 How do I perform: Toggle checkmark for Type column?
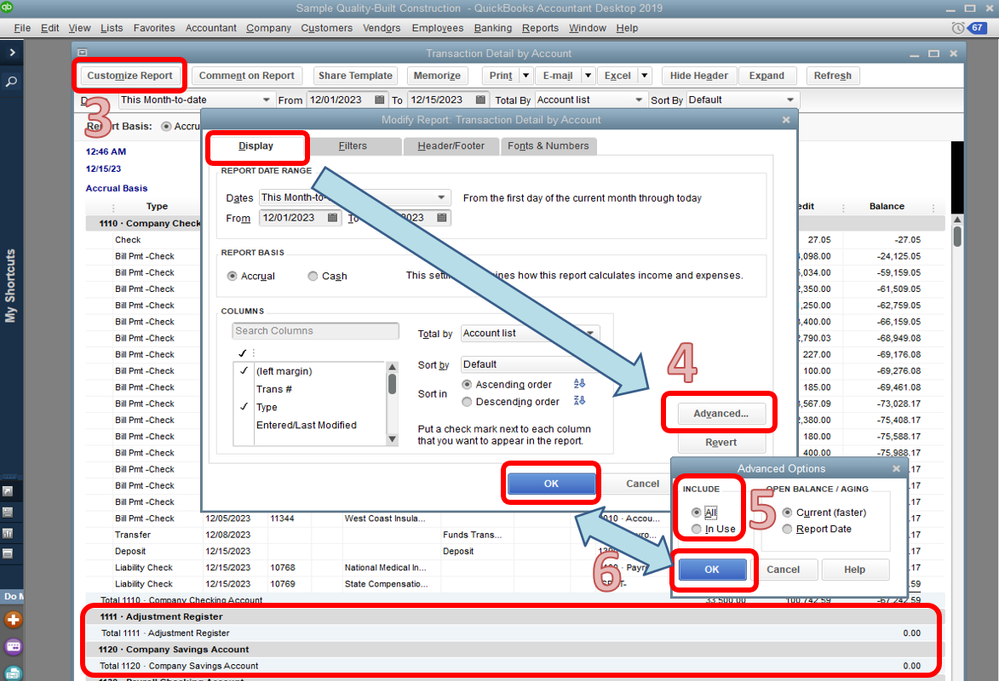[243, 406]
